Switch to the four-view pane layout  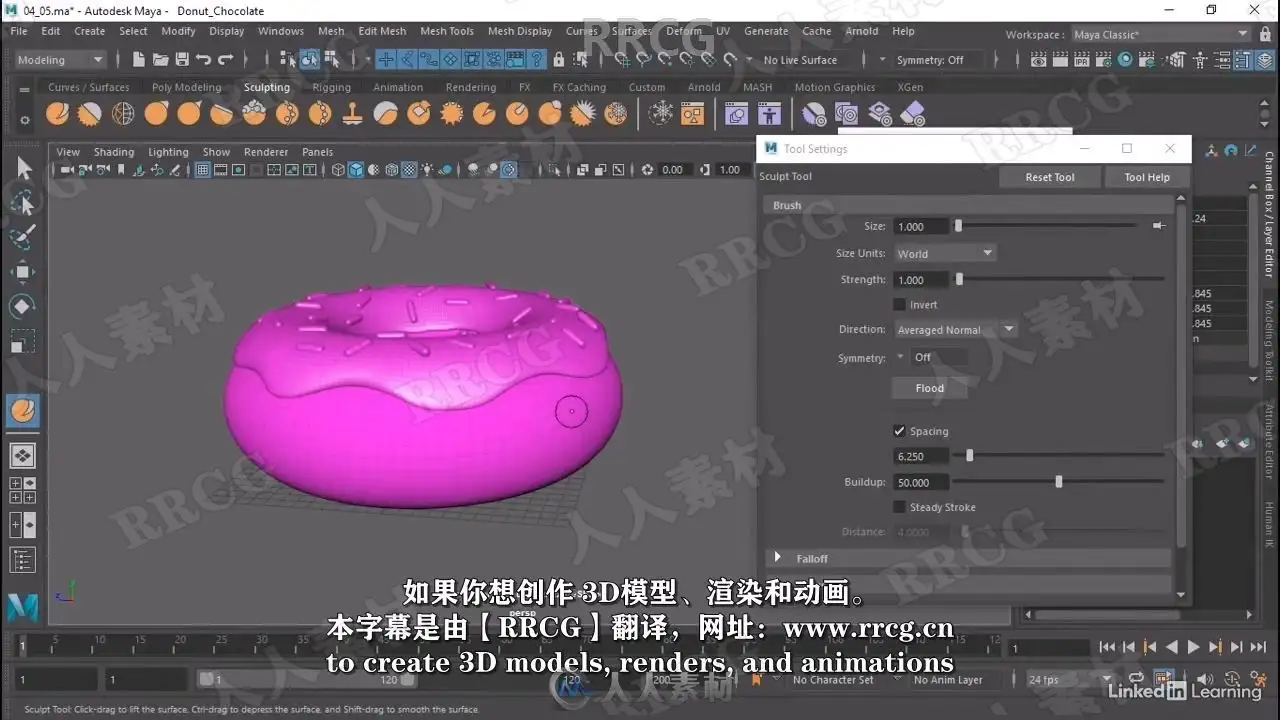point(23,490)
